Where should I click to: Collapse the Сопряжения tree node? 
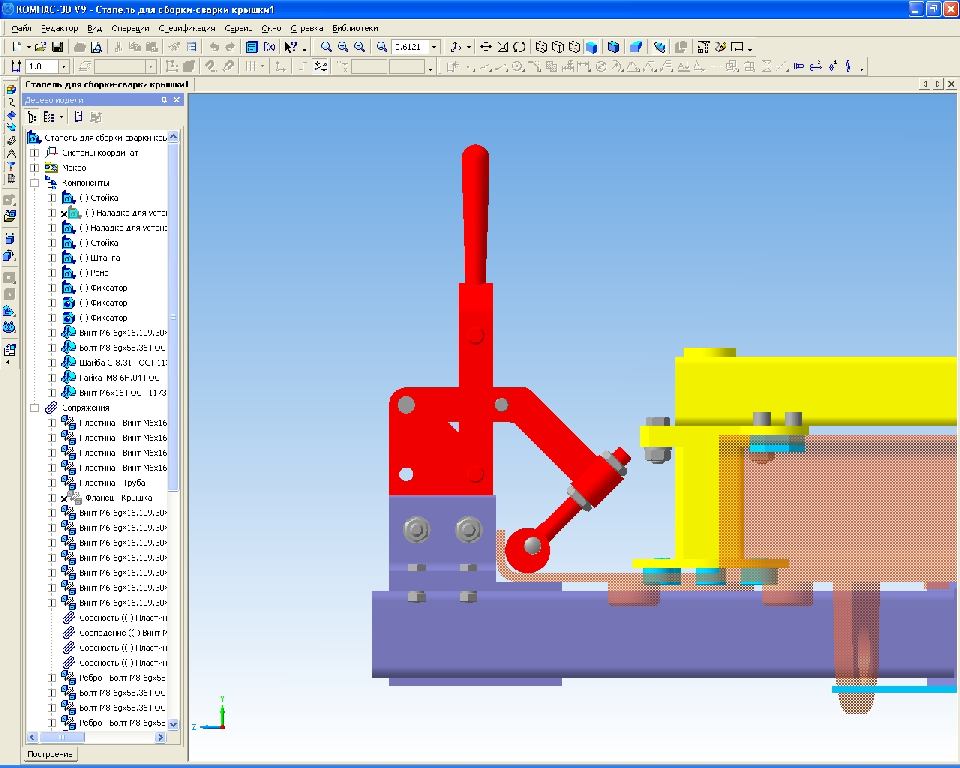point(35,408)
